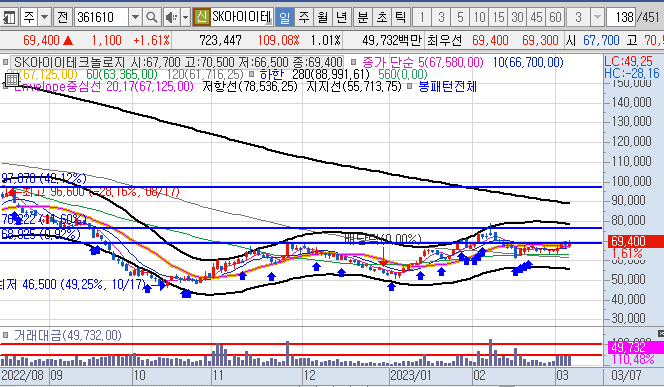This screenshot has height=387, width=664.
Task: Click the speaker sound icon
Action: (x=171, y=17)
